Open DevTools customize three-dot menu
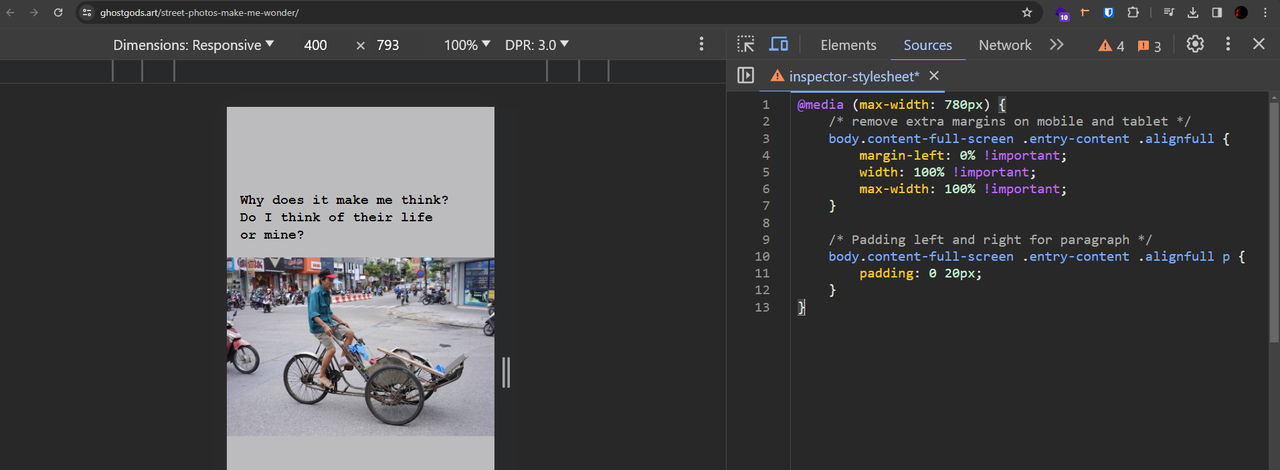Viewport: 1280px width, 470px height. (x=1229, y=44)
